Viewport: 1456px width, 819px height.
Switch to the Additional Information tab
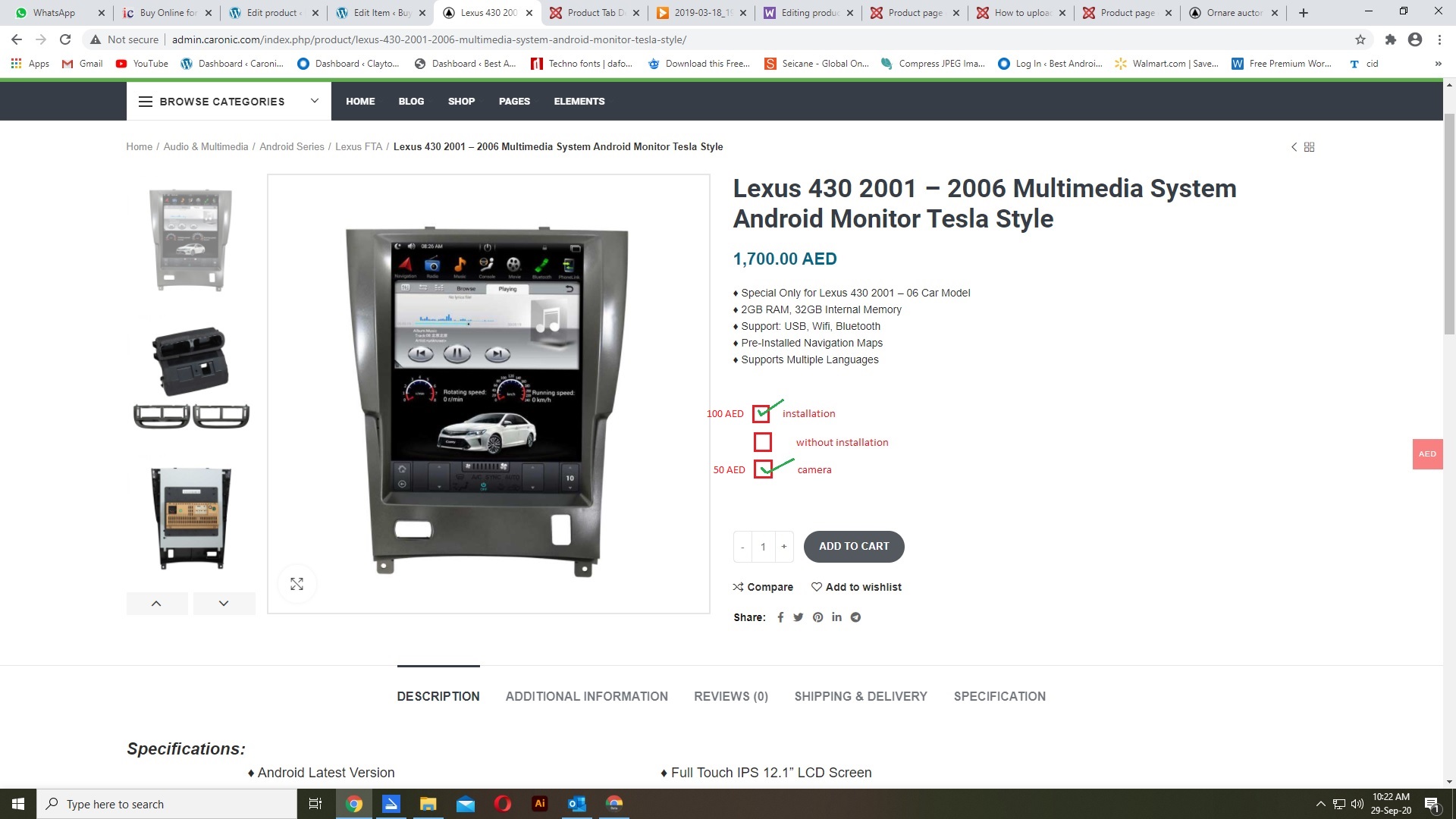[x=587, y=696]
